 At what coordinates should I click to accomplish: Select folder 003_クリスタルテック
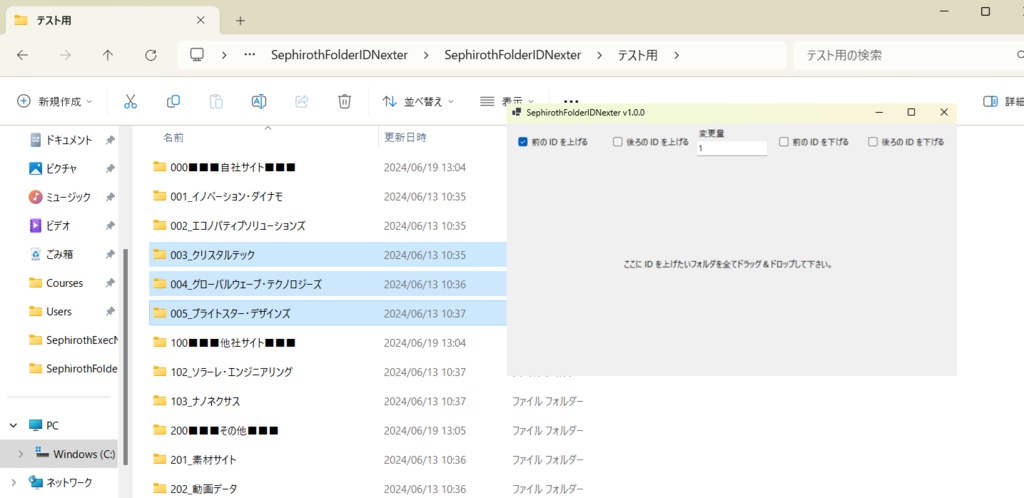pyautogui.click(x=328, y=255)
